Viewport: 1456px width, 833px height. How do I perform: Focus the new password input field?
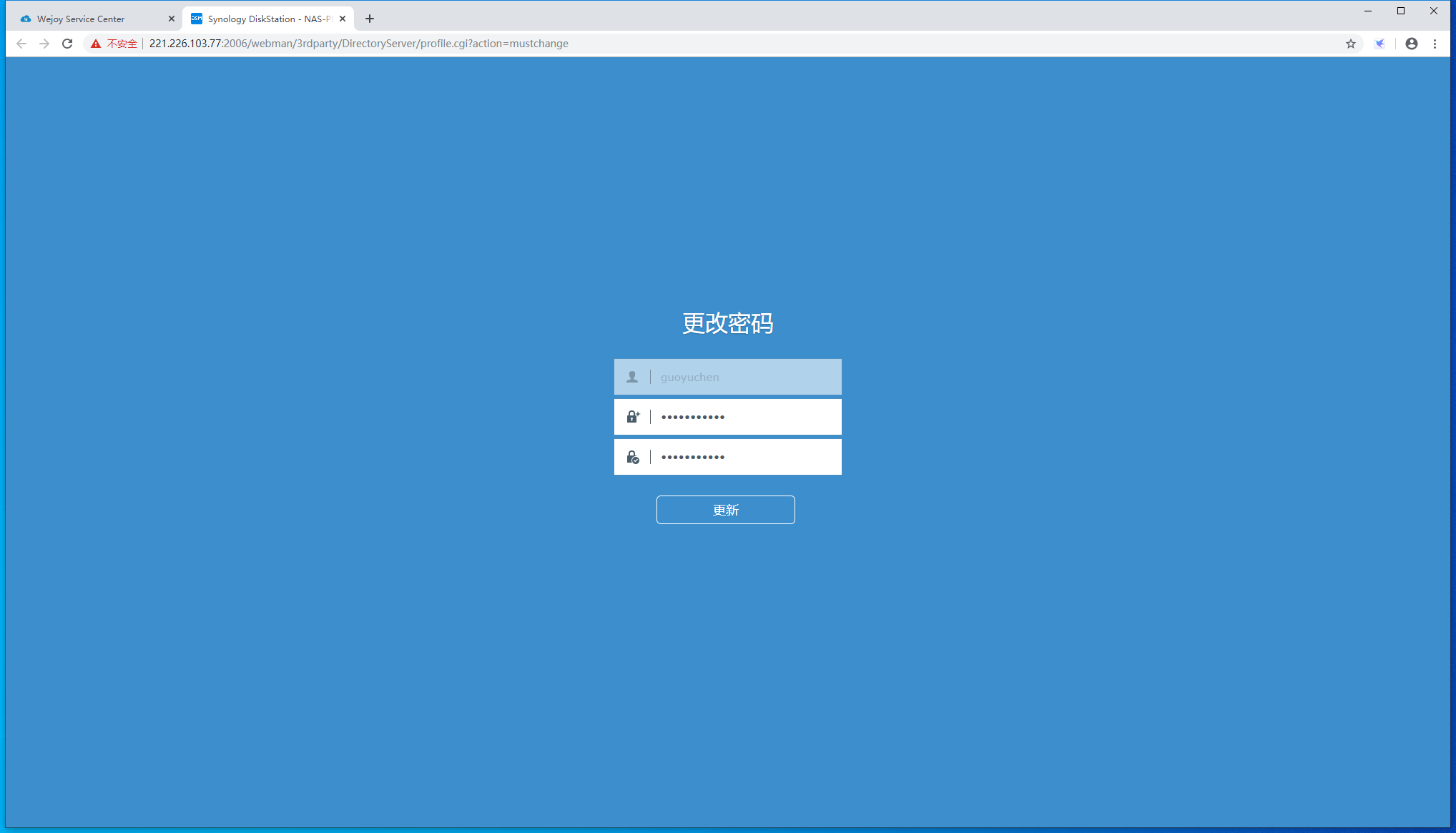[744, 417]
